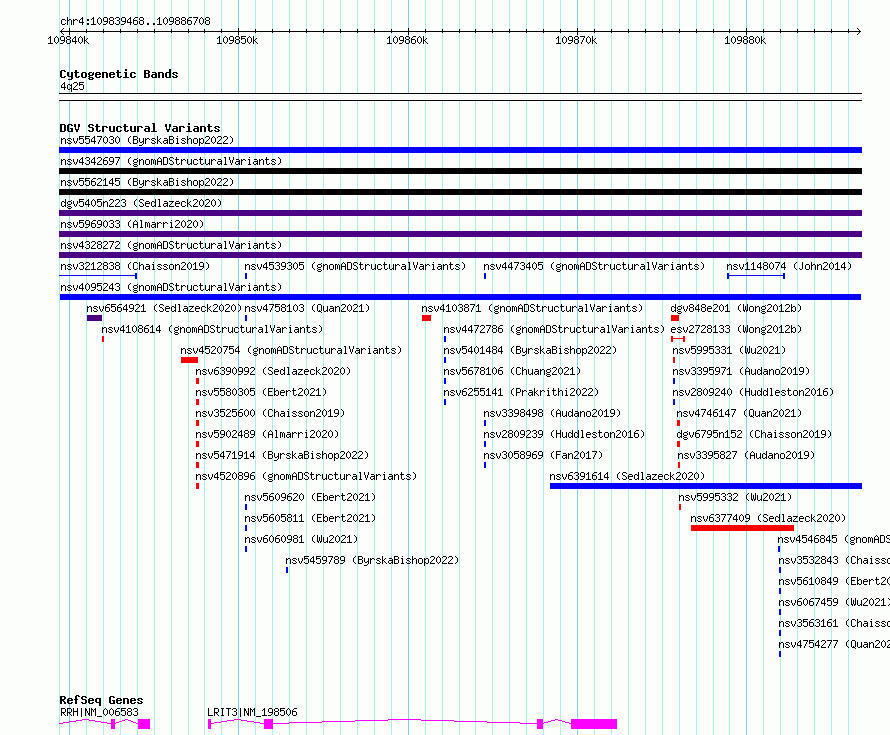890x735 pixels.
Task: Click esv2728133 (Wong2012b) label
Action: pyautogui.click(x=736, y=329)
